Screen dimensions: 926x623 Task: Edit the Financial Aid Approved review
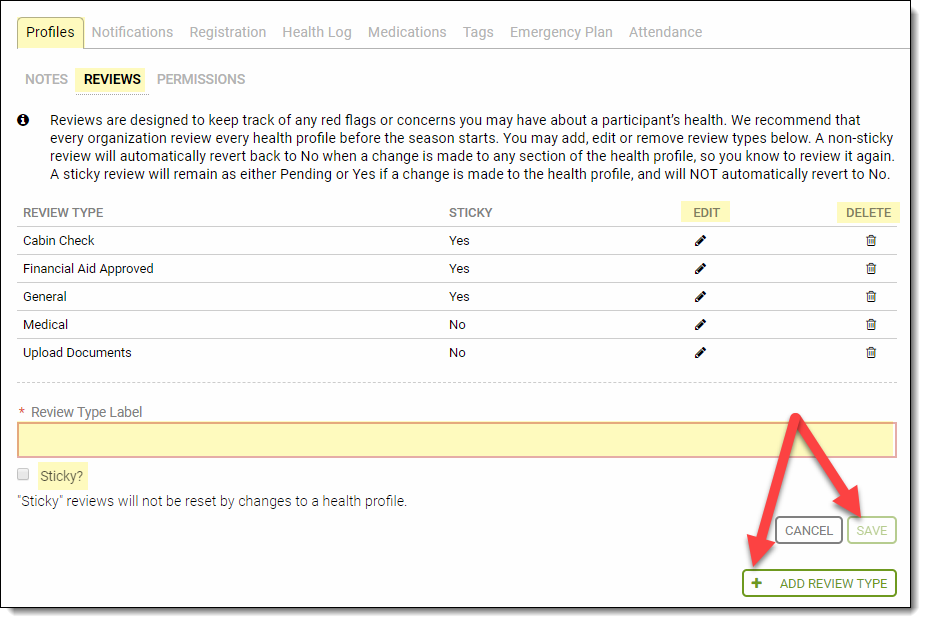click(x=700, y=269)
